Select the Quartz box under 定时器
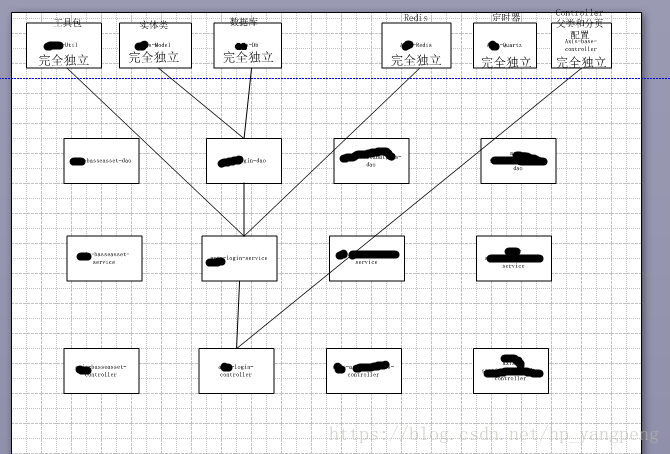Image resolution: width=670 pixels, height=454 pixels. pos(504,46)
